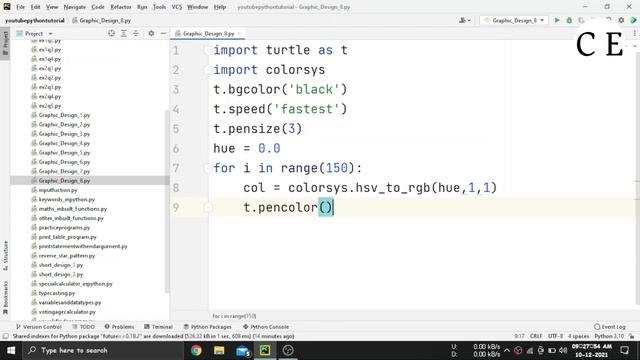This screenshot has width=640, height=360.
Task: Open the Refactor menu
Action: (x=121, y=7)
